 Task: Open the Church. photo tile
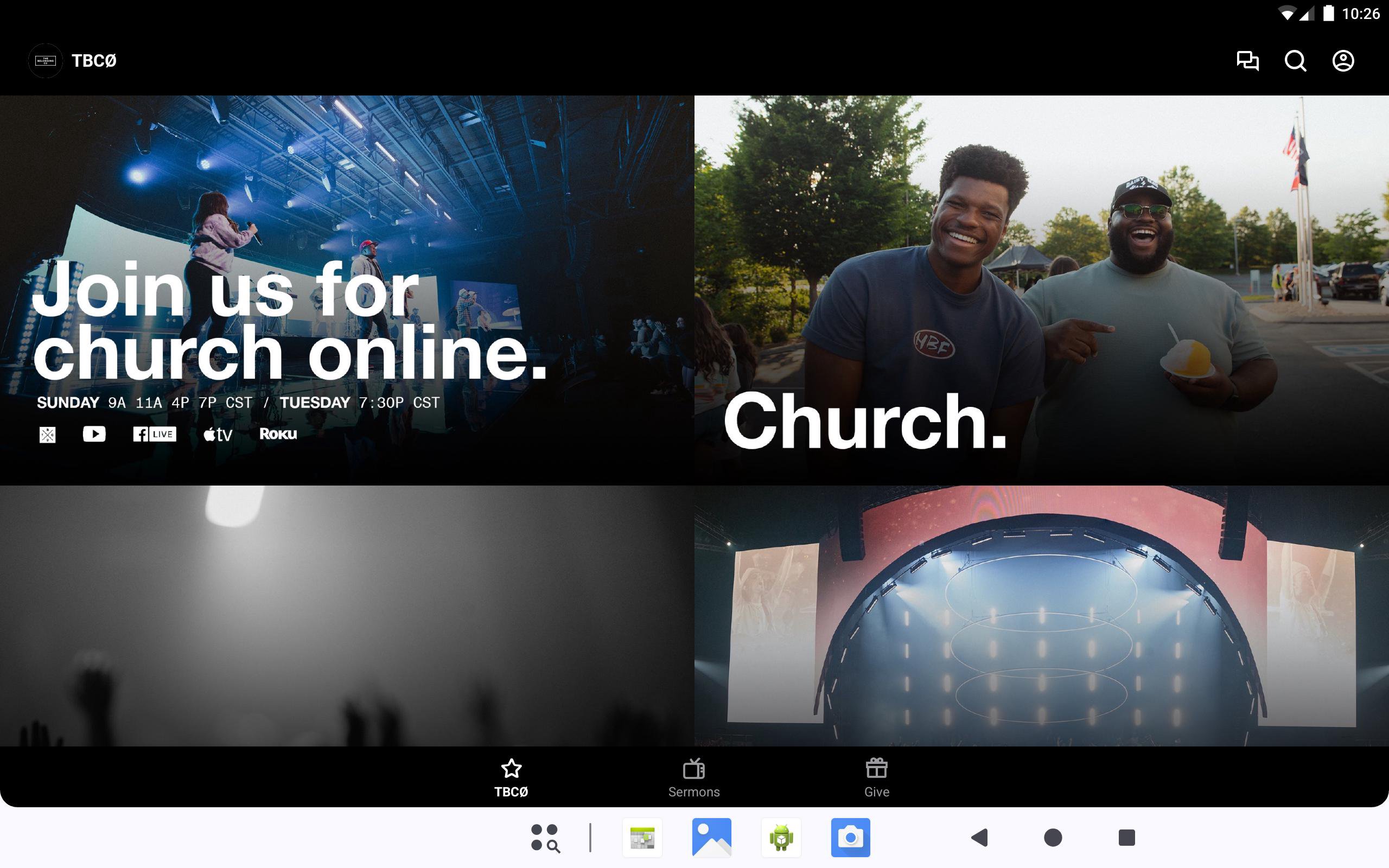coord(1041,290)
